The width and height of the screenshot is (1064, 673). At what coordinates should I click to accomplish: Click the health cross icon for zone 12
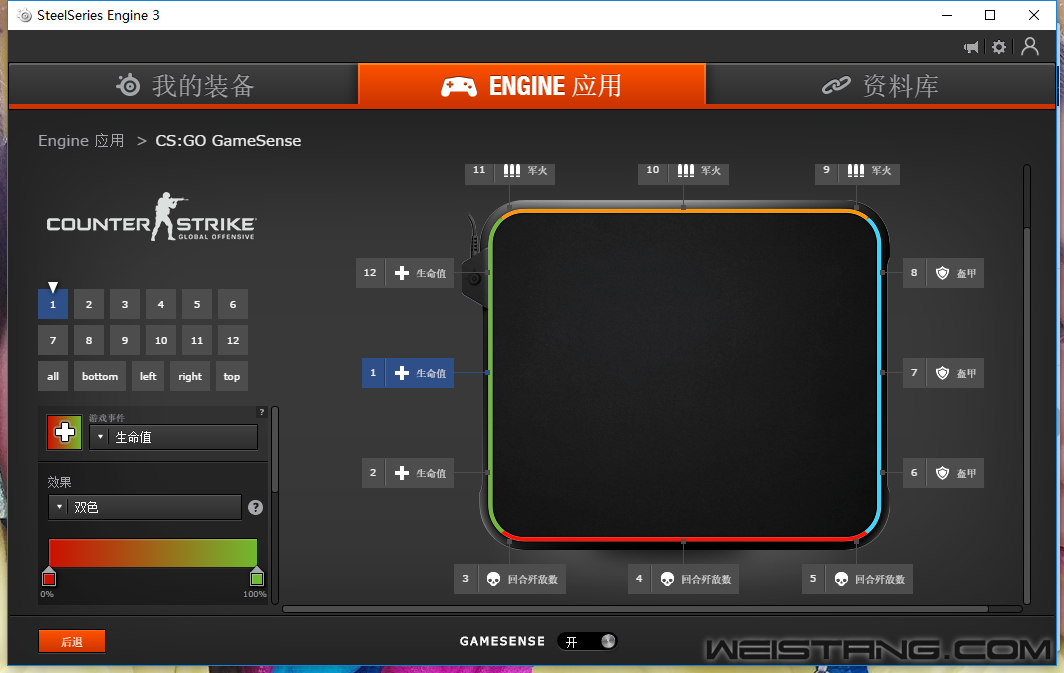[x=402, y=273]
